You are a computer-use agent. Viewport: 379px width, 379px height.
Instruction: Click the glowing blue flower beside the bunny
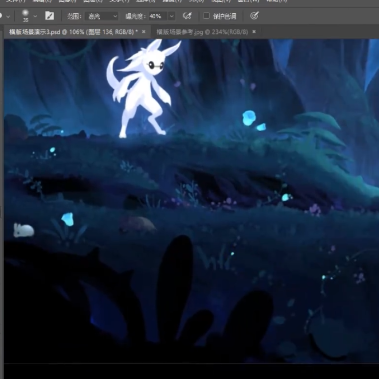click(x=68, y=219)
